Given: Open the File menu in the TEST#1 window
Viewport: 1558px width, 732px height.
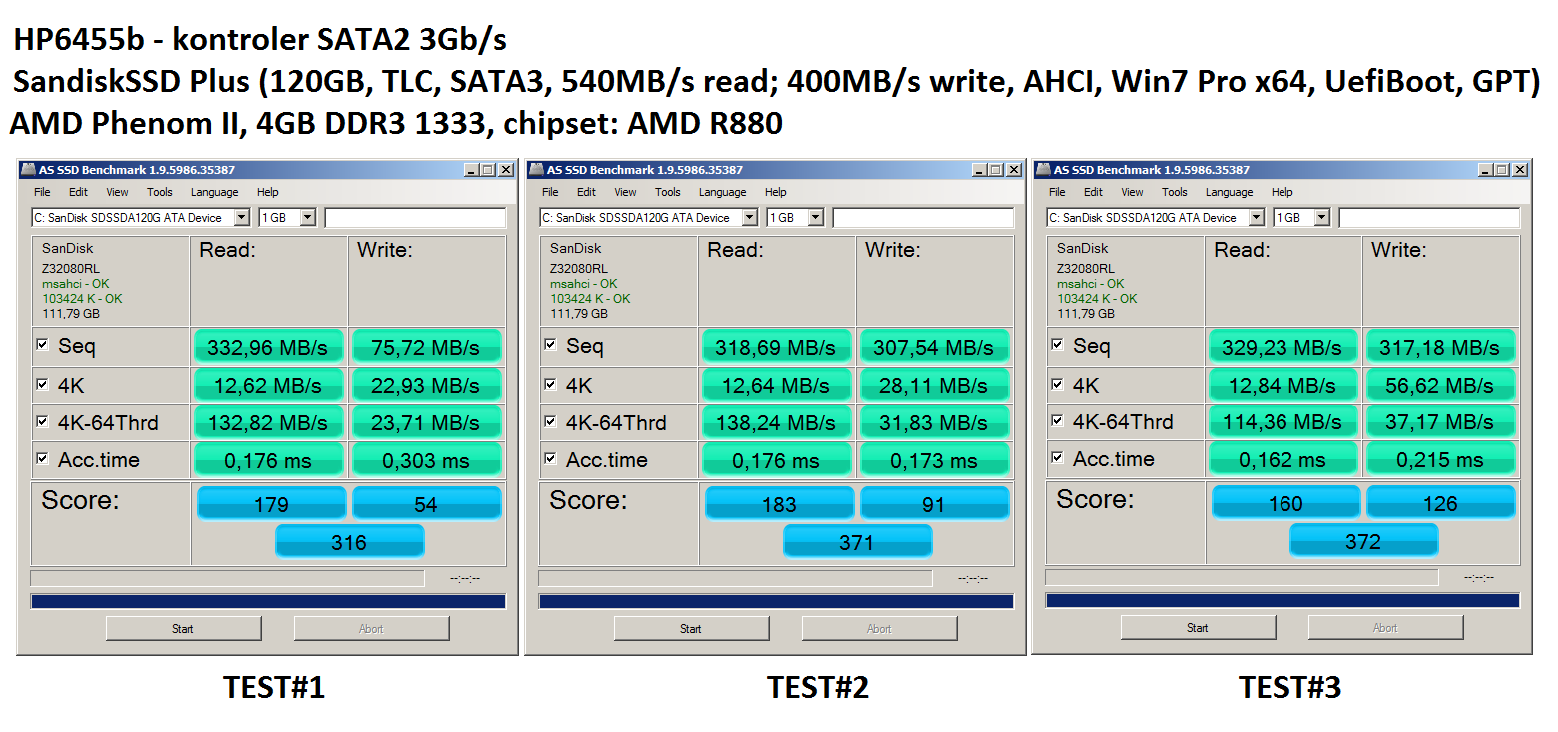Looking at the screenshot, I should pos(42,192).
